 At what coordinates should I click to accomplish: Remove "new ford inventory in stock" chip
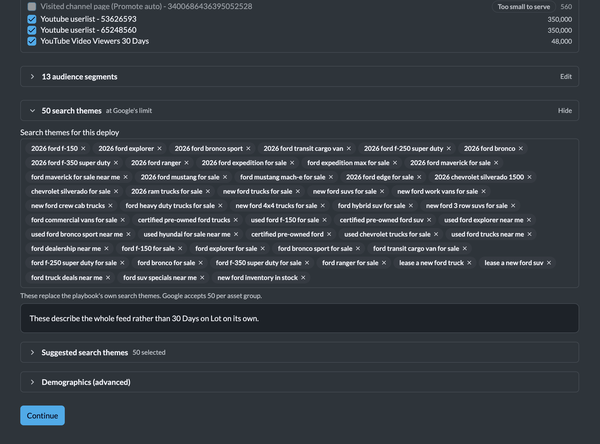point(303,278)
